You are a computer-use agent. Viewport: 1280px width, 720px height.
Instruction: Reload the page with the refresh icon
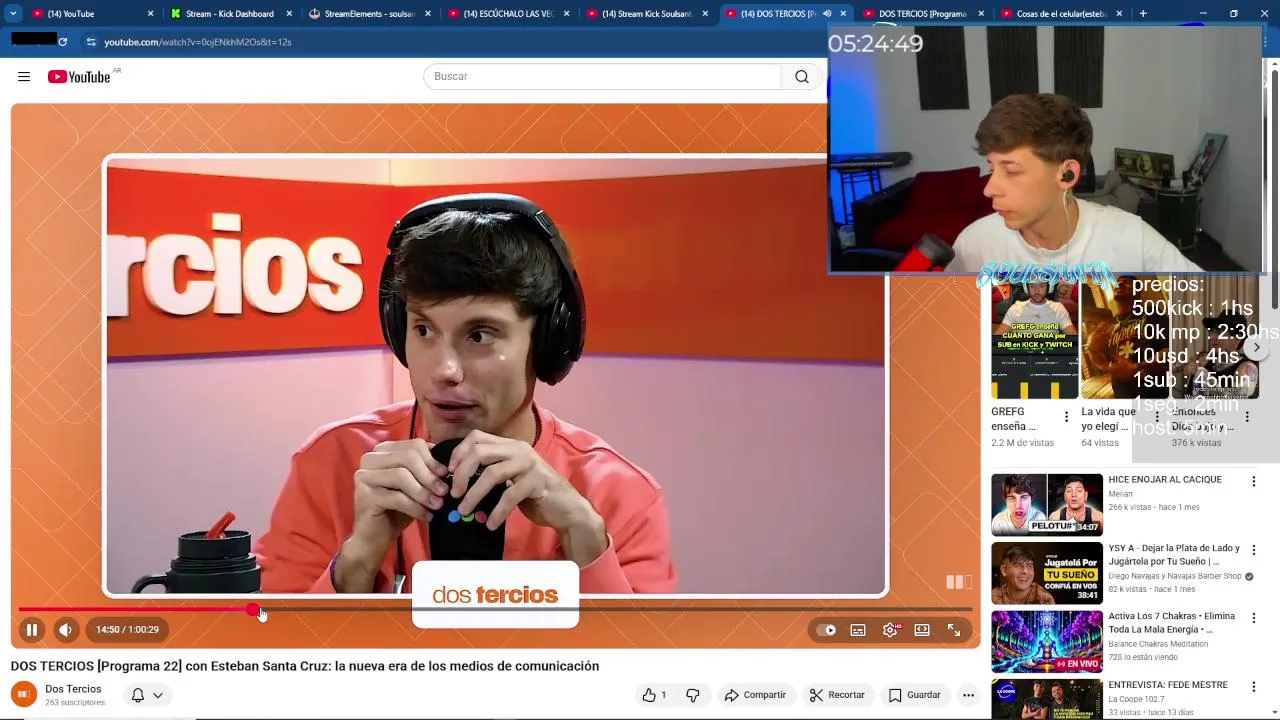63,42
